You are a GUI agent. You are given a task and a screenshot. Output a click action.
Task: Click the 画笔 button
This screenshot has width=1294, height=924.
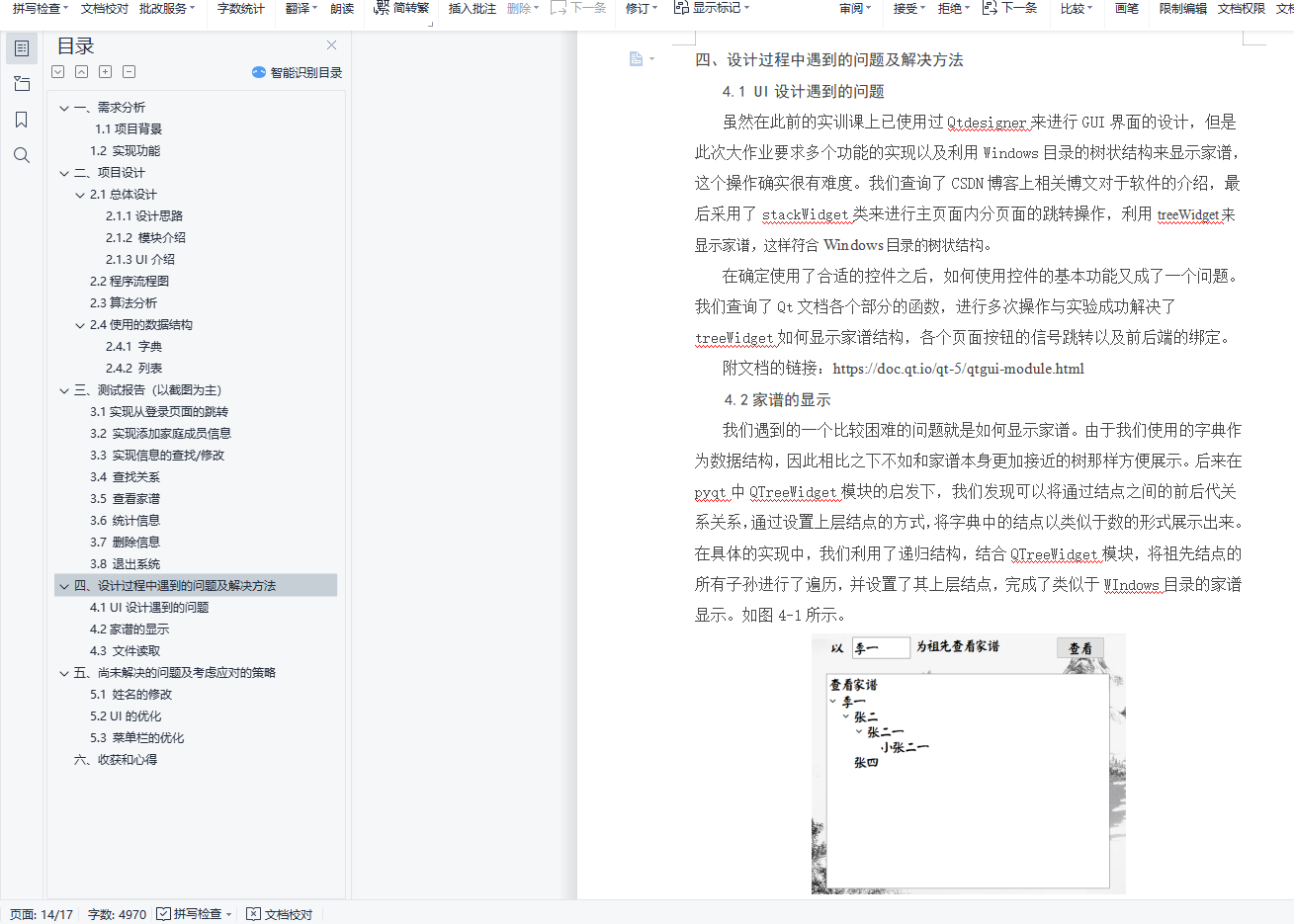1127,8
